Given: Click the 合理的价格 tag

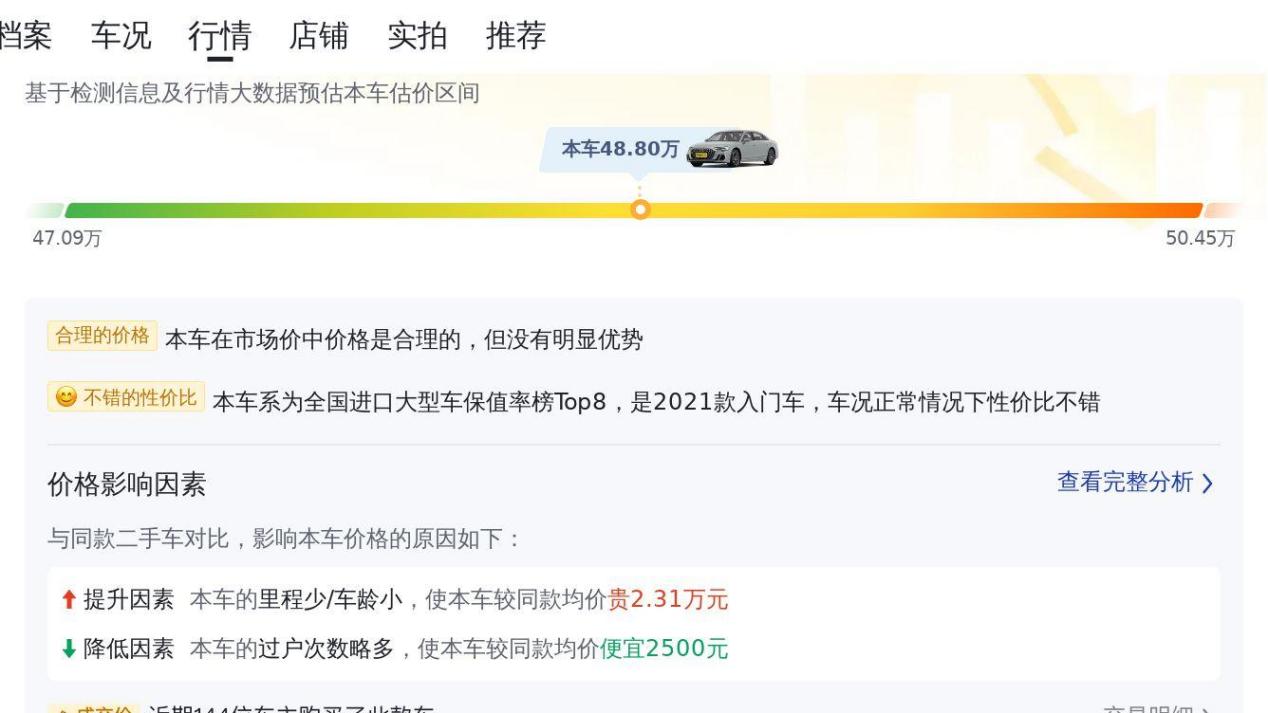Looking at the screenshot, I should [x=102, y=336].
